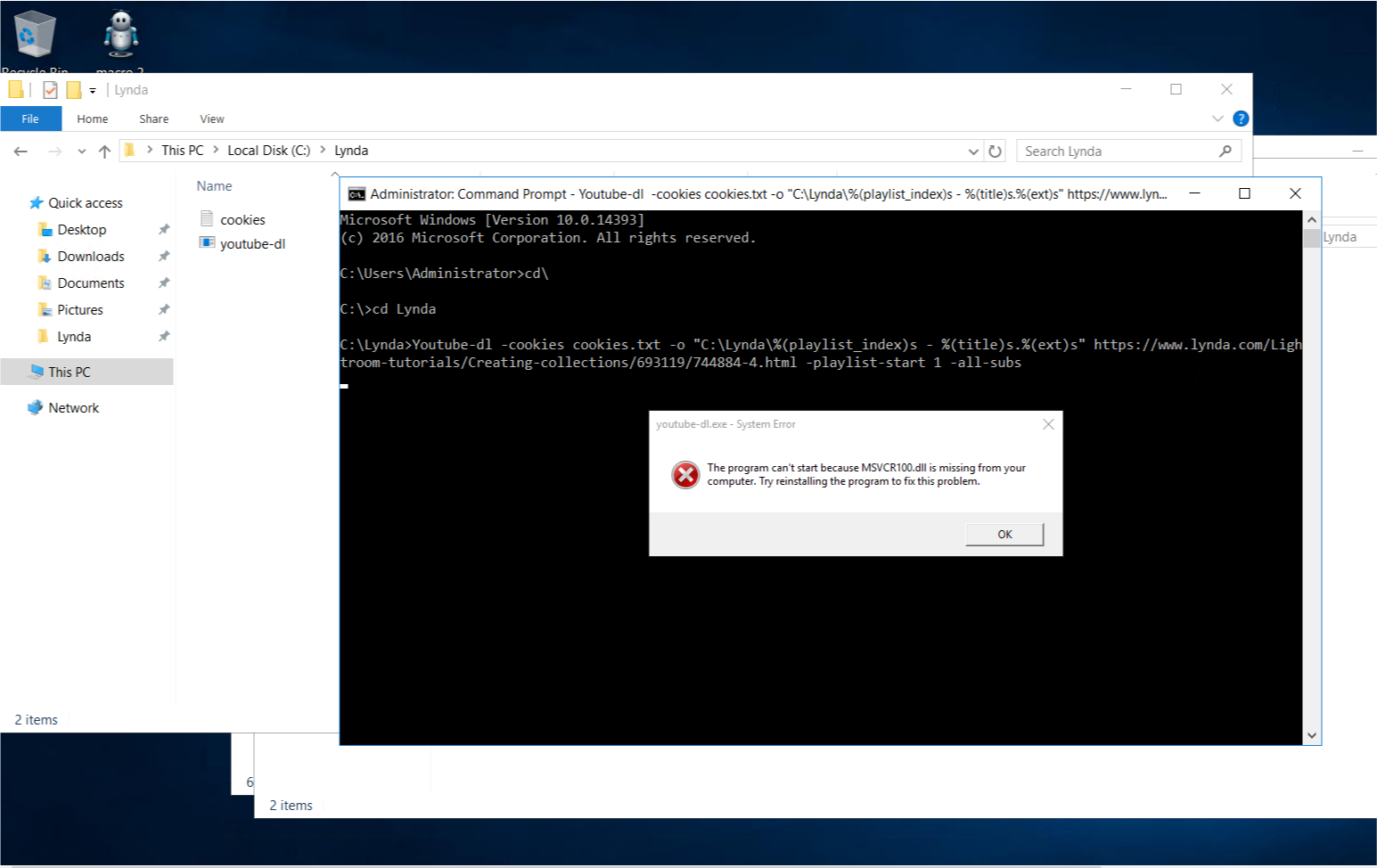Unpin Lynda using its pin icon

(164, 337)
